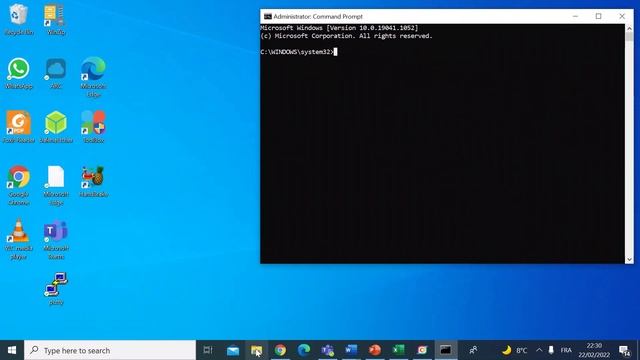Switch to Excel in the taskbar
This screenshot has height=360, width=640.
(x=398, y=350)
